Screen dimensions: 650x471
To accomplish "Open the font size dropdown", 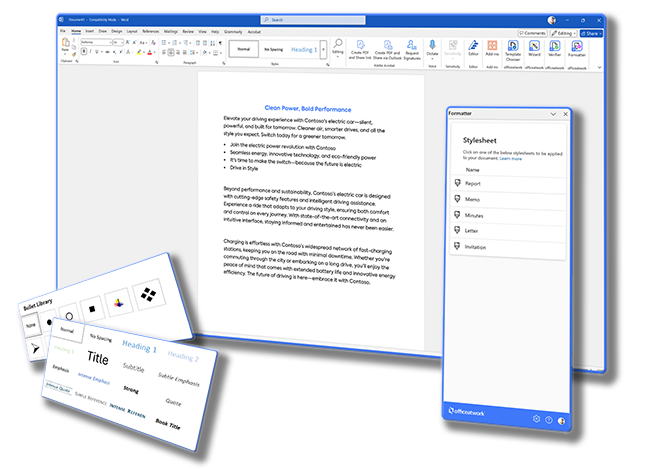I will click(x=122, y=42).
